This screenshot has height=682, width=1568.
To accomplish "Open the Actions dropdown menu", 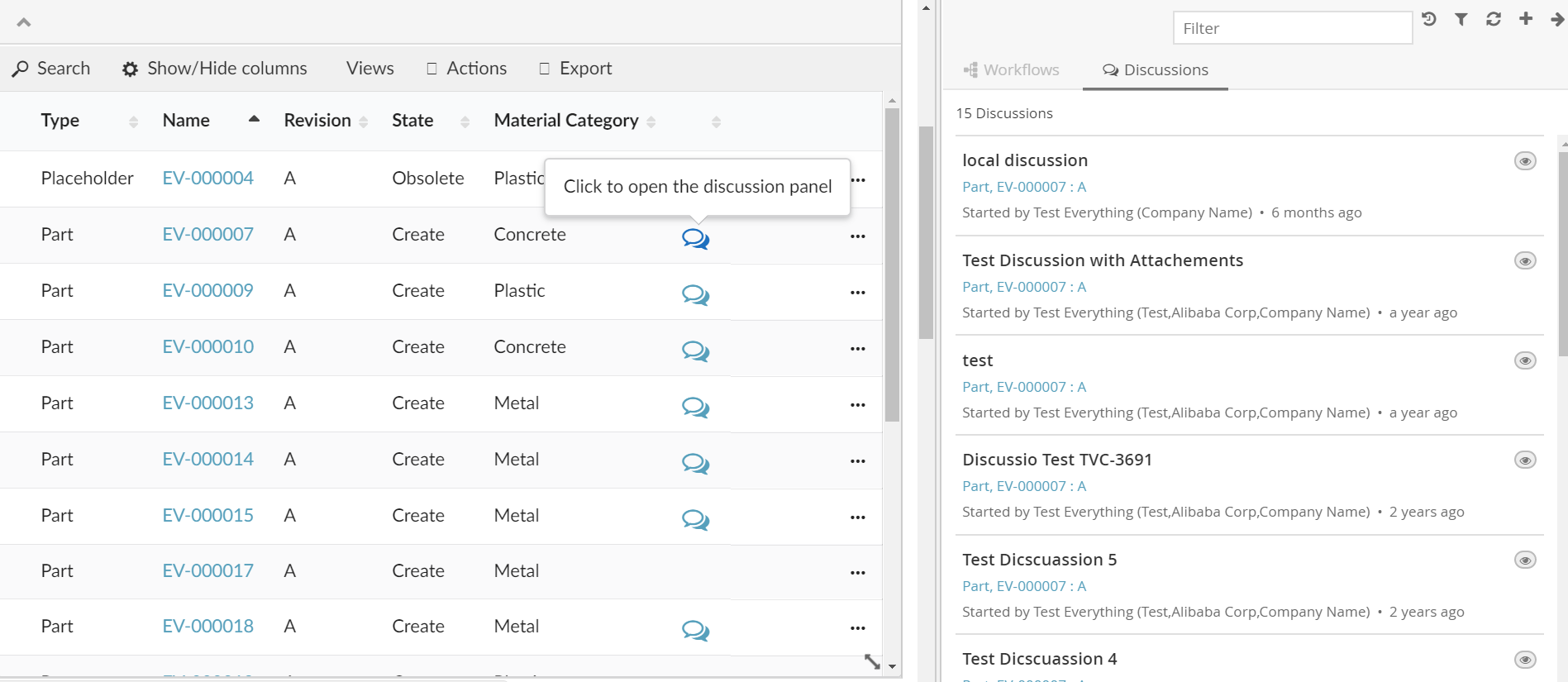I will click(x=467, y=69).
